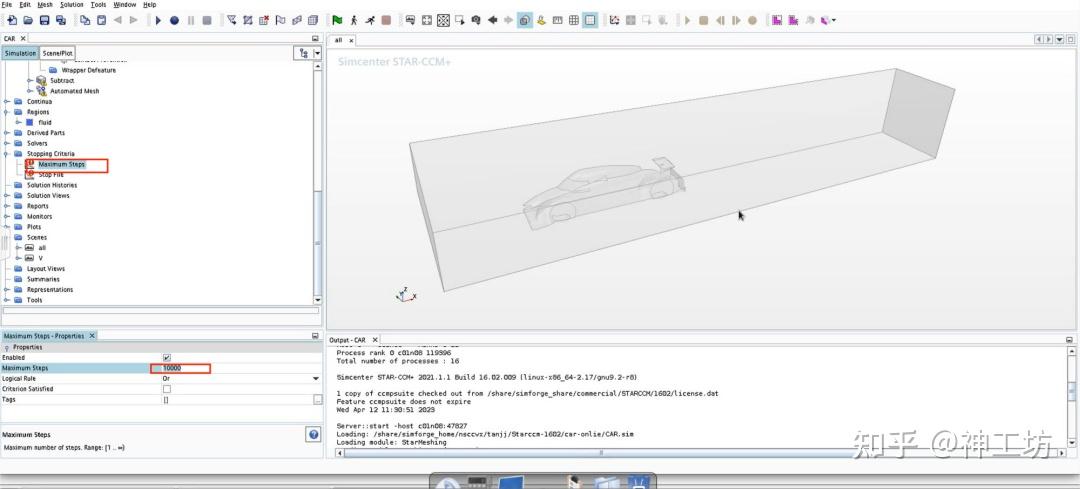Click the green Initialize Solution flag

[338, 20]
